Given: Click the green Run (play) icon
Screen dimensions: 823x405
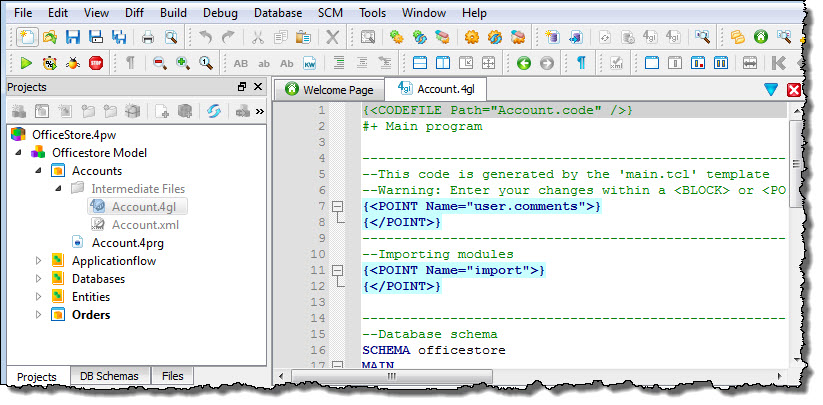Looking at the screenshot, I should (x=27, y=63).
